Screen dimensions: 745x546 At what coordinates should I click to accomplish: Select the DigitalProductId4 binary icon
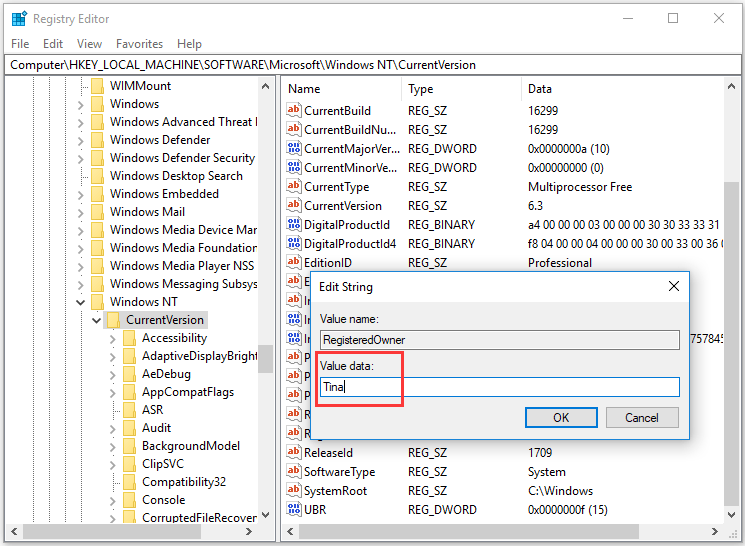coord(294,243)
